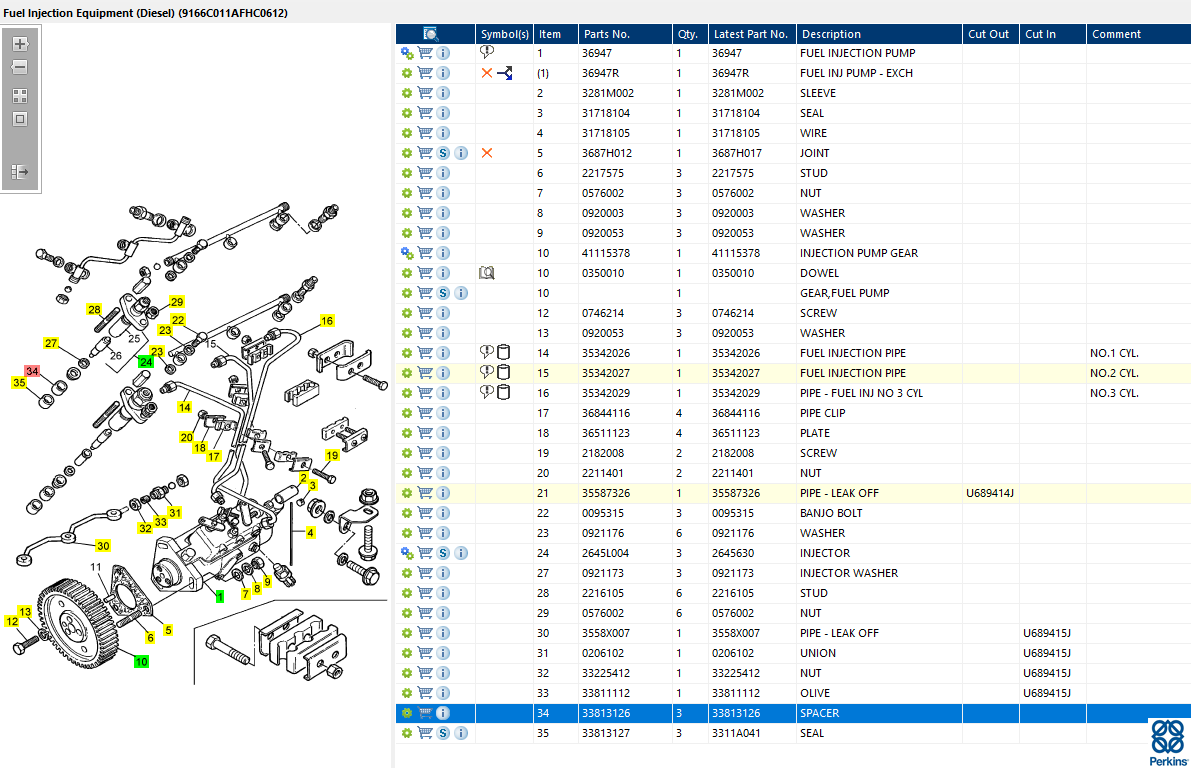Image resolution: width=1191 pixels, height=768 pixels.
Task: Click the Perkins logo
Action: (1168, 743)
